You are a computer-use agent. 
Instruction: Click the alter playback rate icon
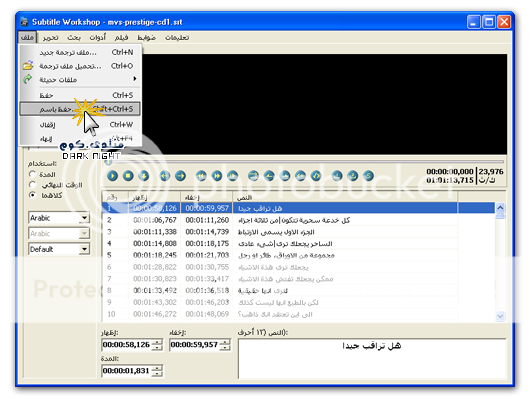click(233, 176)
